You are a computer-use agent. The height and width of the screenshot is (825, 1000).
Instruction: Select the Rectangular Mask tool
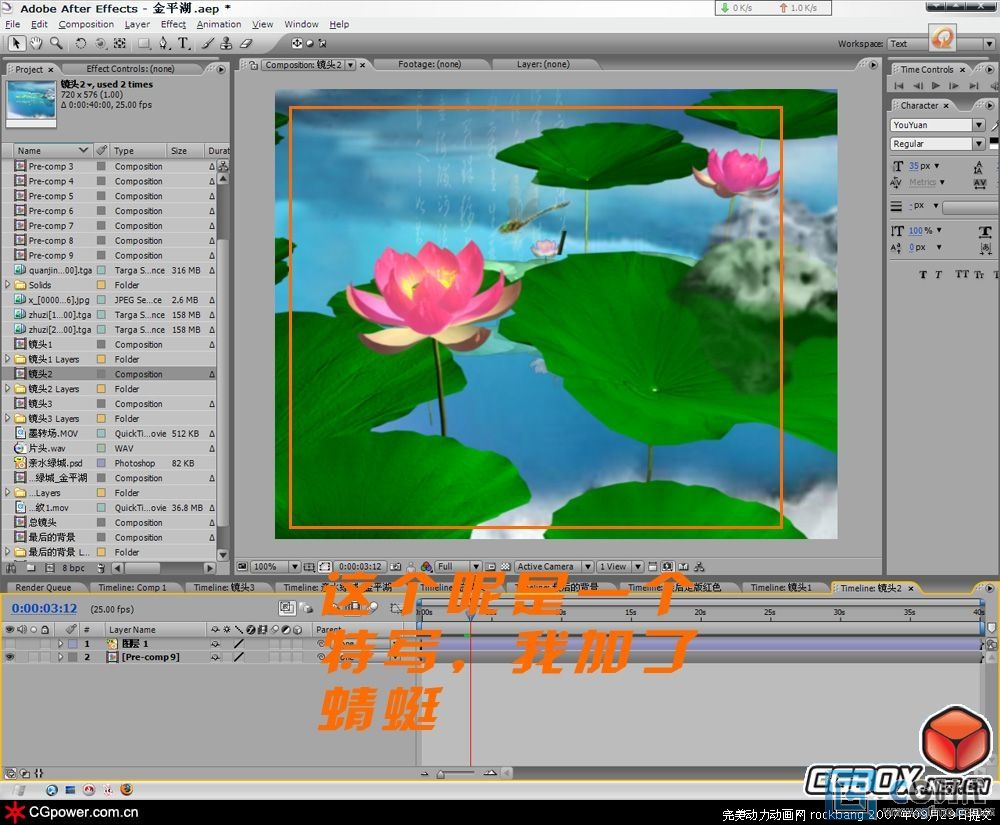144,43
